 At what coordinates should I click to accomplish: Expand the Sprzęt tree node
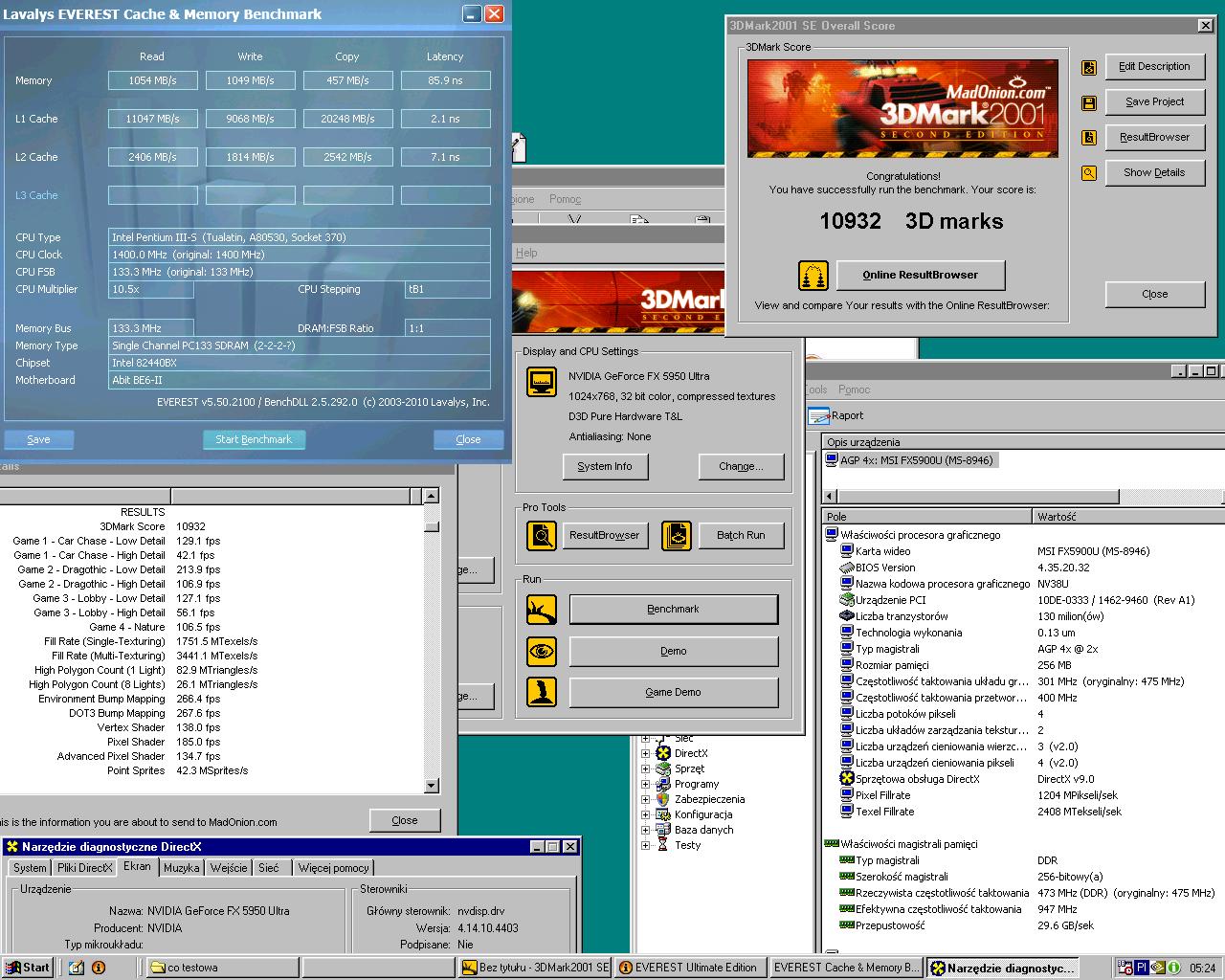click(646, 768)
